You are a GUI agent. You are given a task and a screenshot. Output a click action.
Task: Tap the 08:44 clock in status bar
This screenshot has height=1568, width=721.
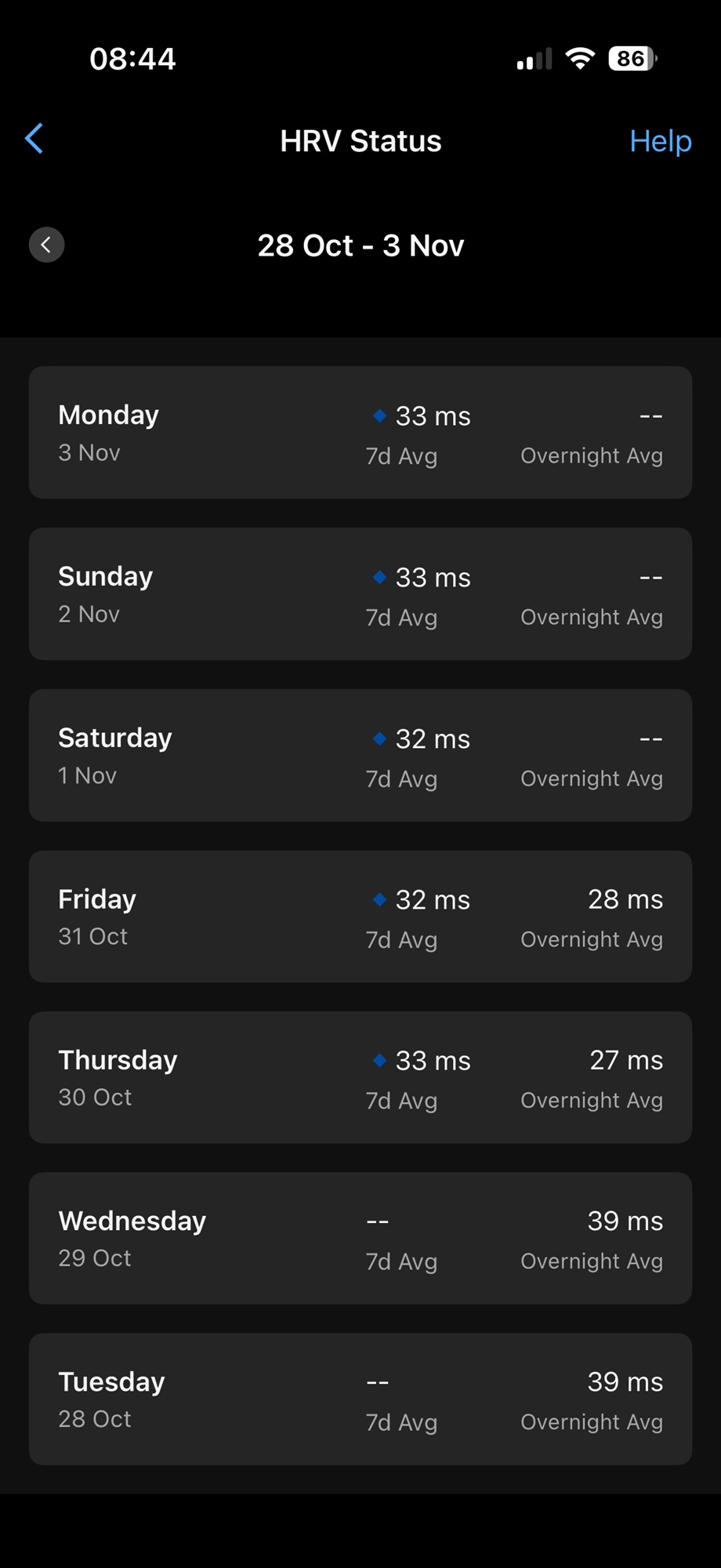tap(132, 59)
